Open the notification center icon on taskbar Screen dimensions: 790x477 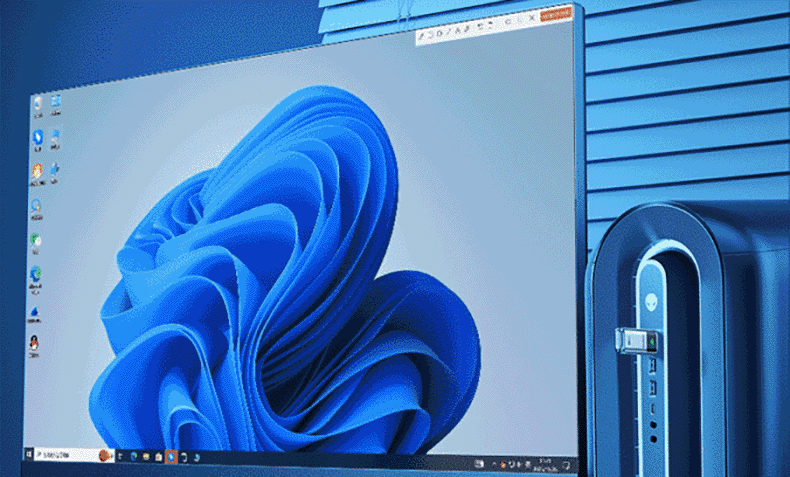point(566,465)
